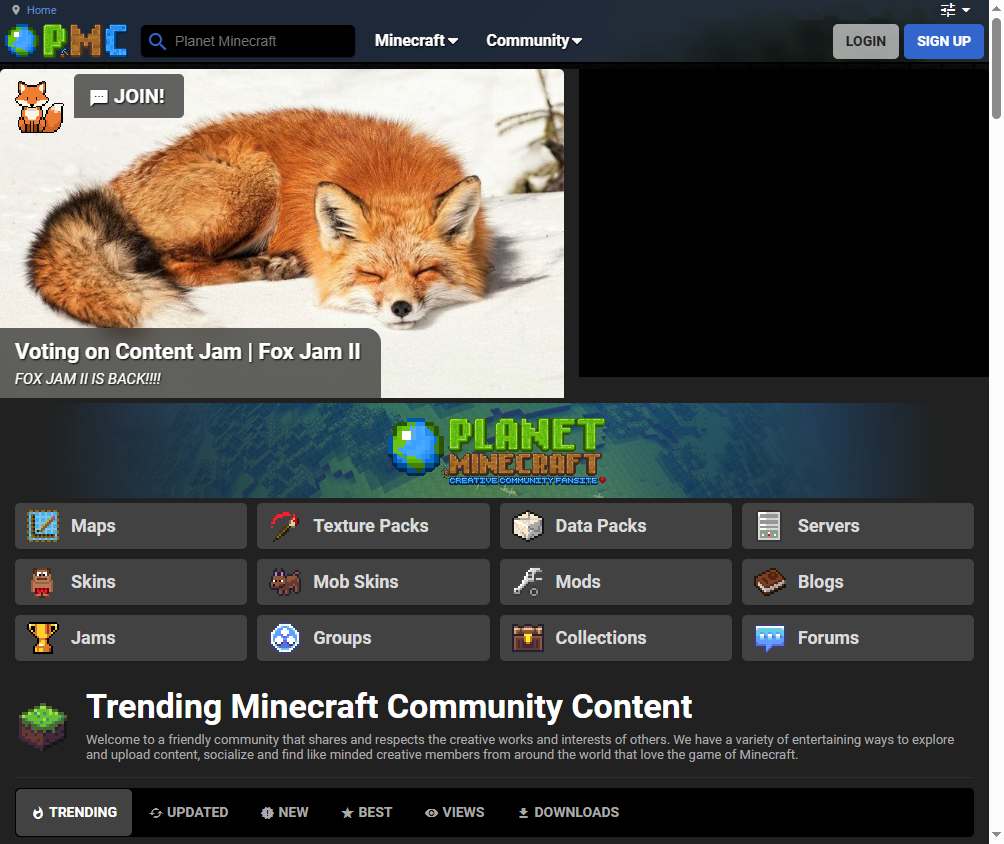Click the magnifier search icon

157,41
